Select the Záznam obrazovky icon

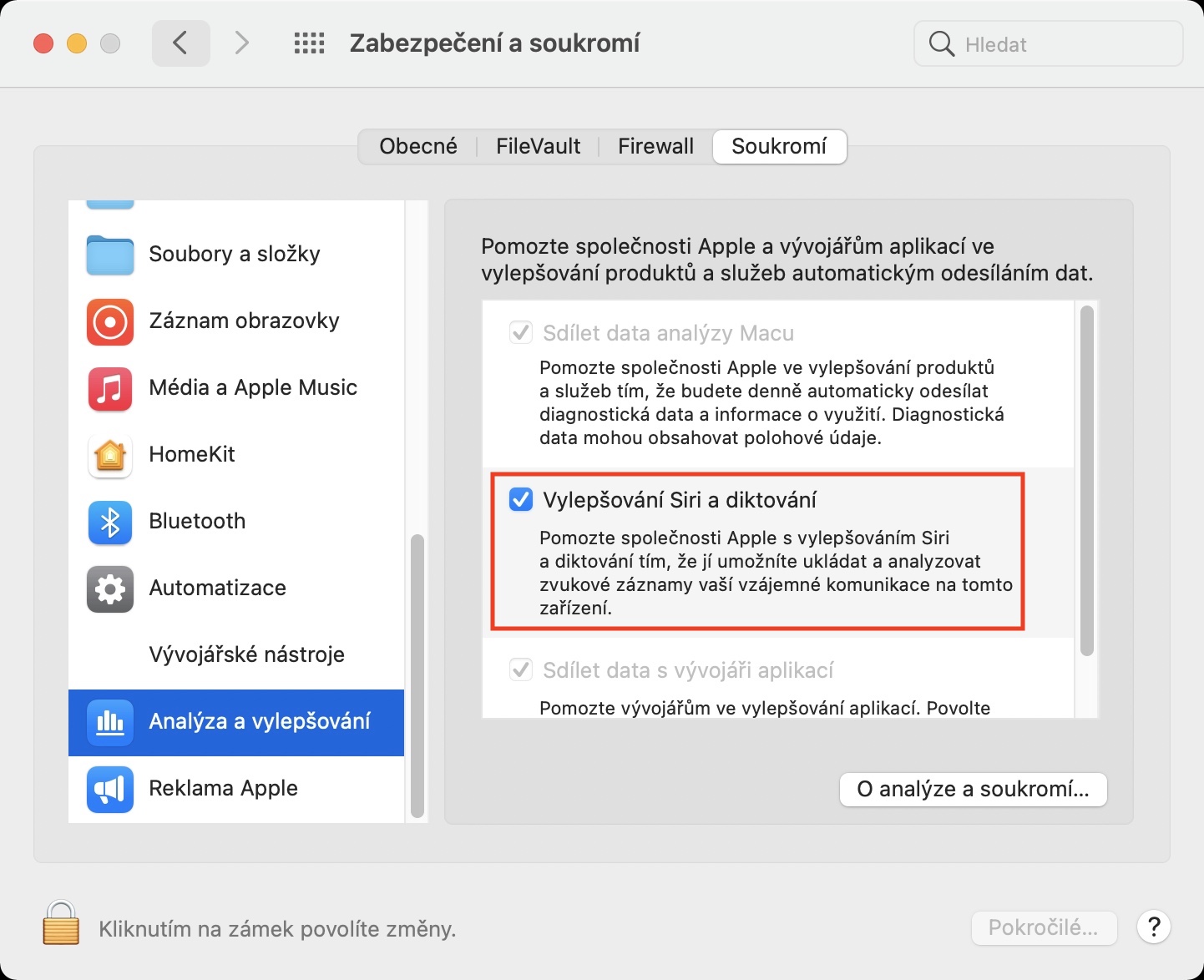pos(110,321)
